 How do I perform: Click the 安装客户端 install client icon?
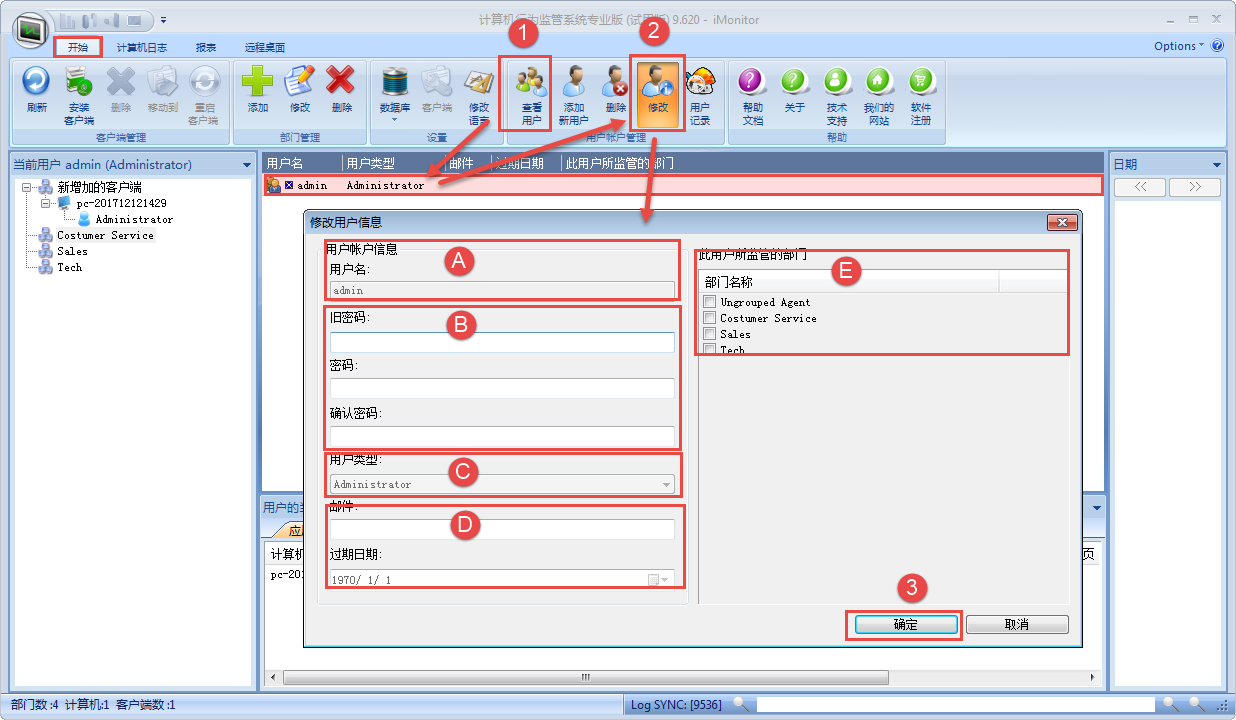tap(78, 81)
